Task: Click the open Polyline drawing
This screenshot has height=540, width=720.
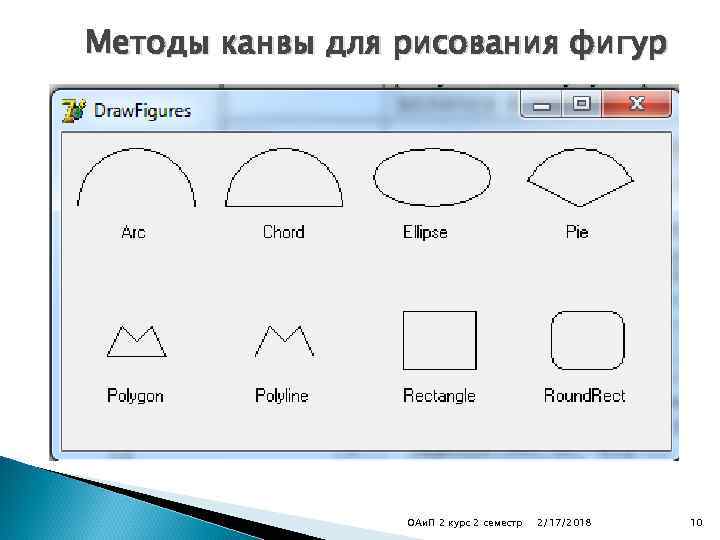Action: coord(284,341)
